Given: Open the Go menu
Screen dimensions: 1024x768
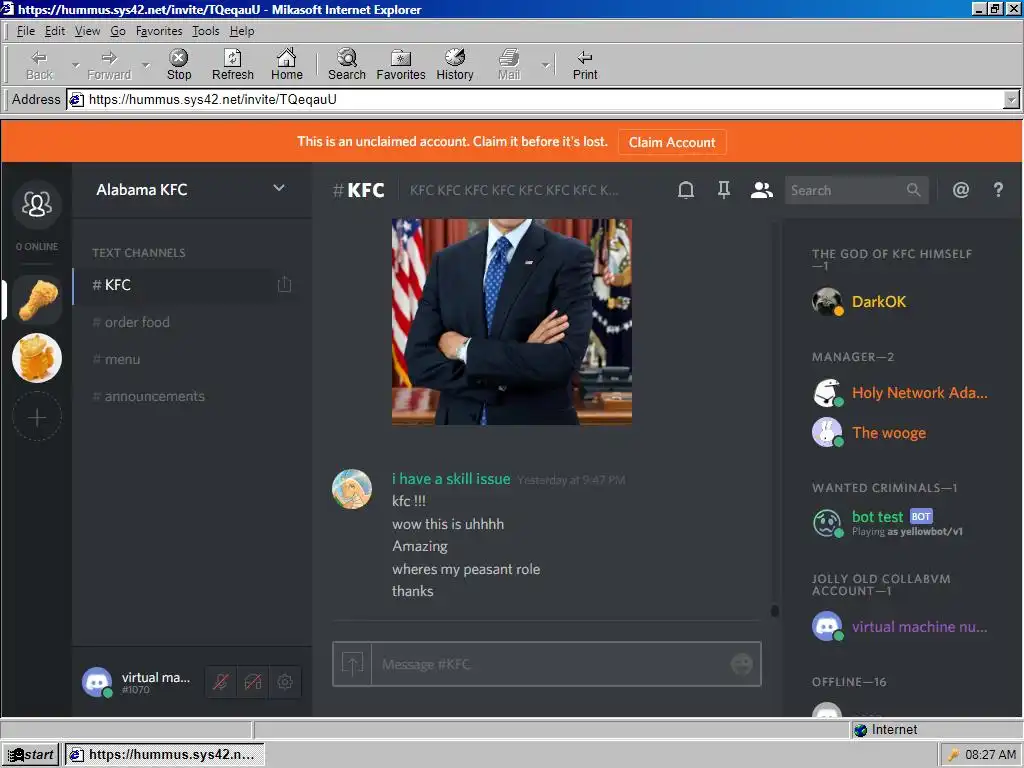Looking at the screenshot, I should tap(118, 31).
